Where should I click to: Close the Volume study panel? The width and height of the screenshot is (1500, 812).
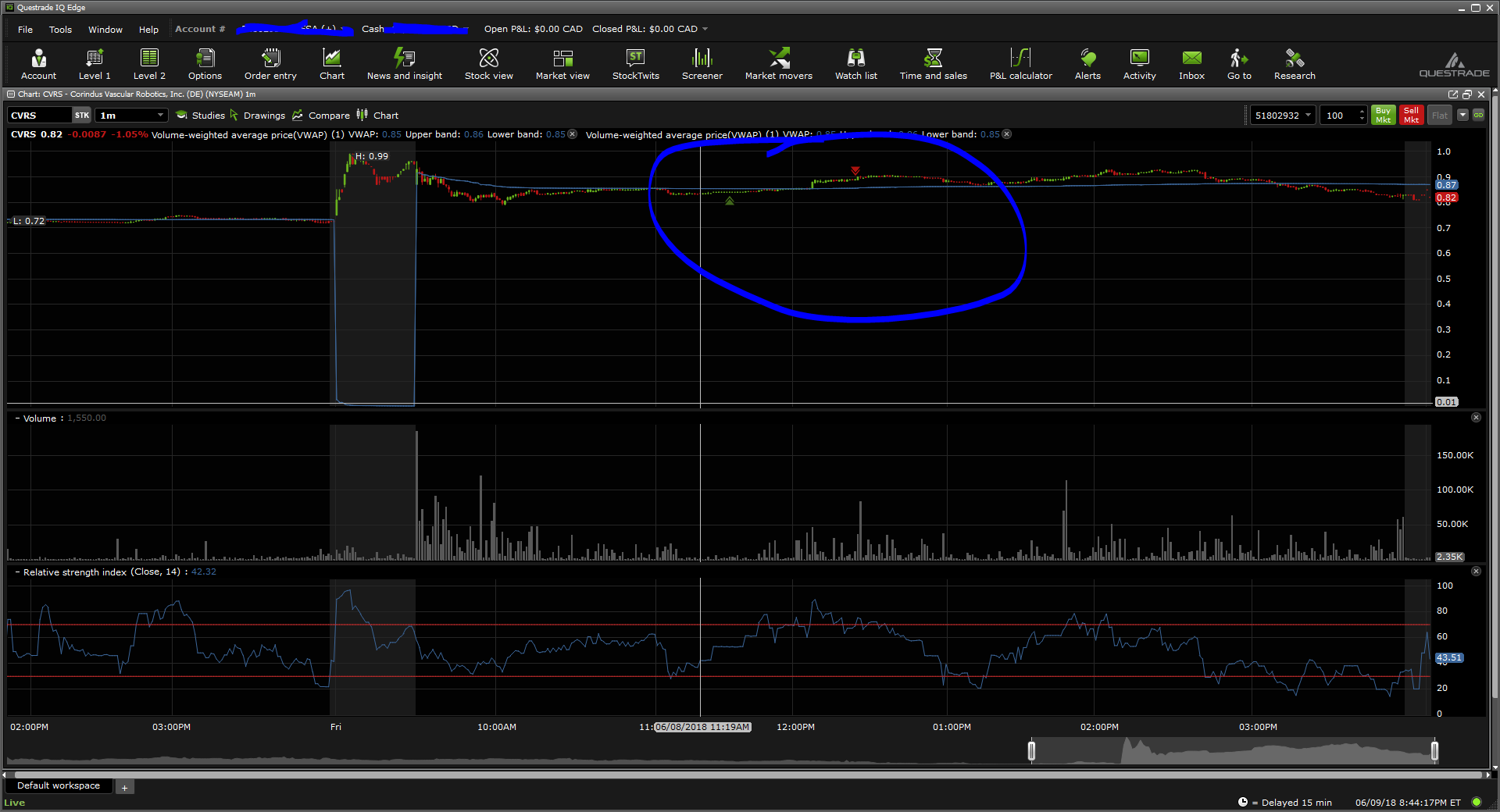[1476, 418]
